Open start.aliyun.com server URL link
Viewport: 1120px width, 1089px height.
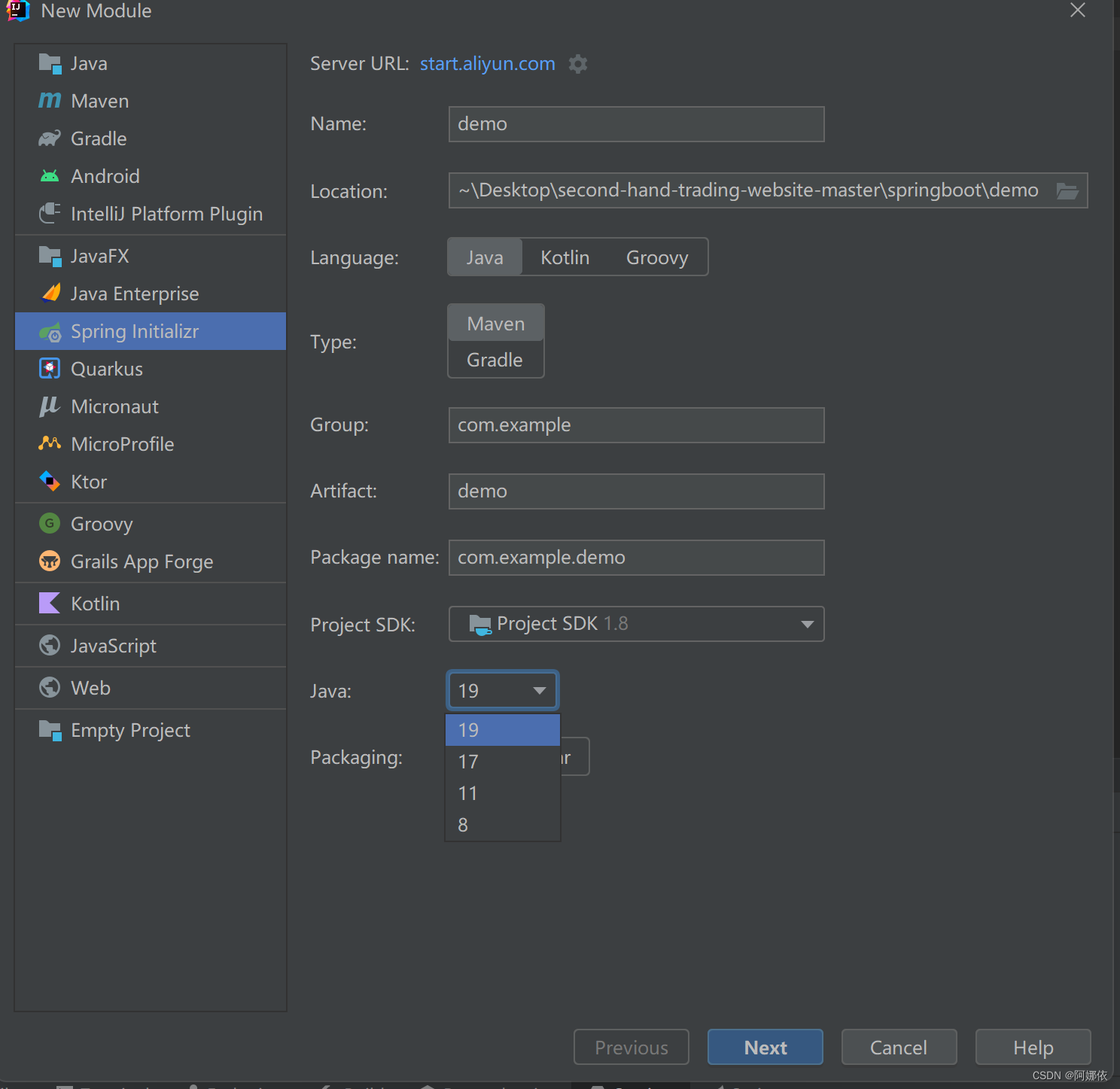point(488,64)
